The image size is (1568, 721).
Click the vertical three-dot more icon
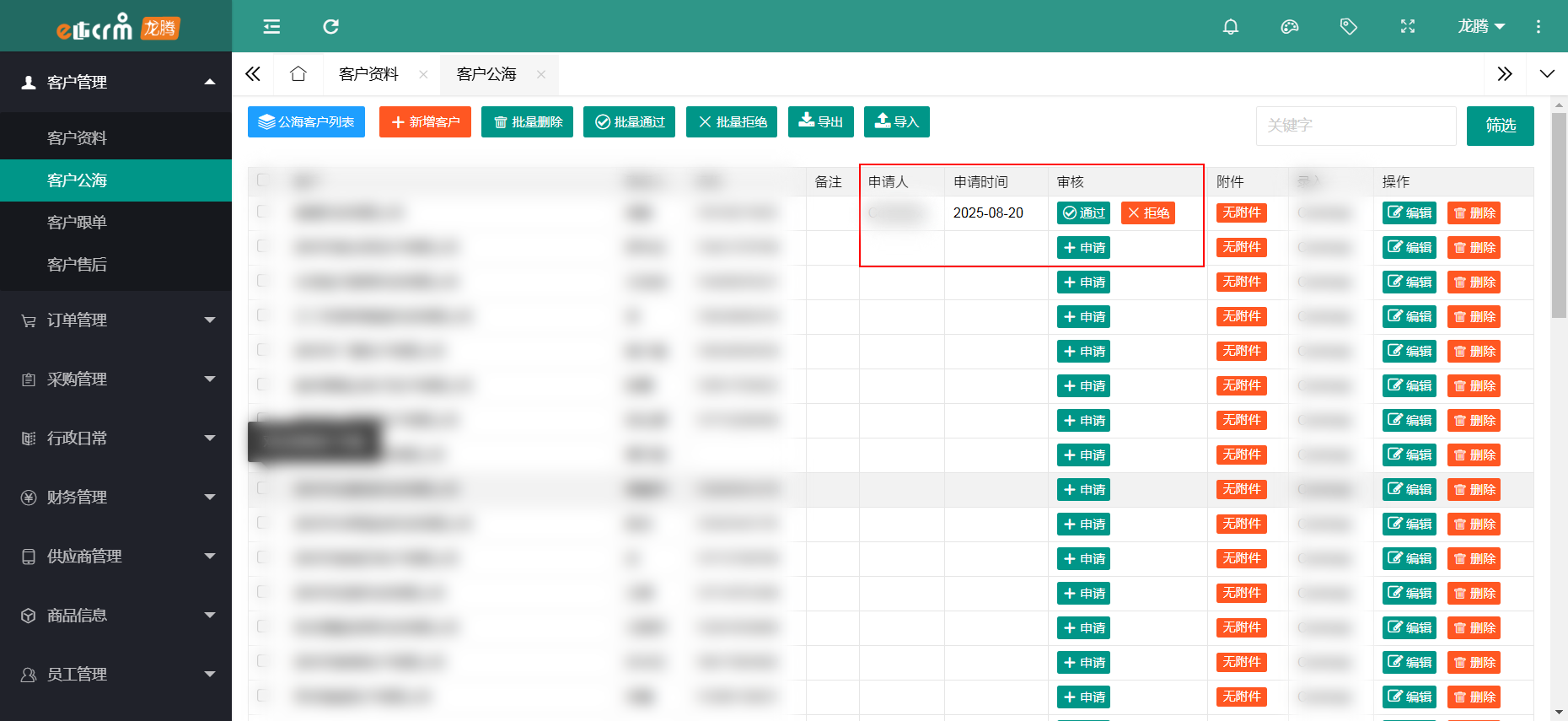point(1538,27)
